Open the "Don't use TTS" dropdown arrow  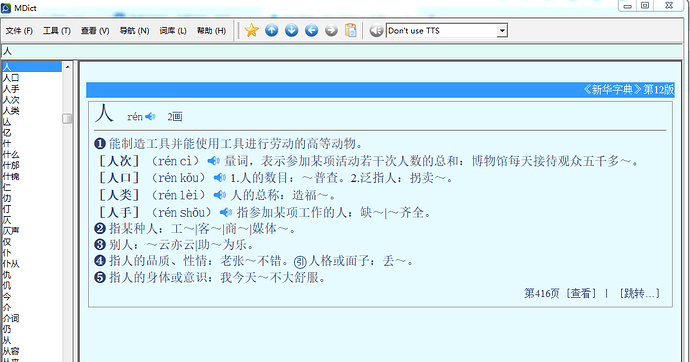tap(502, 31)
